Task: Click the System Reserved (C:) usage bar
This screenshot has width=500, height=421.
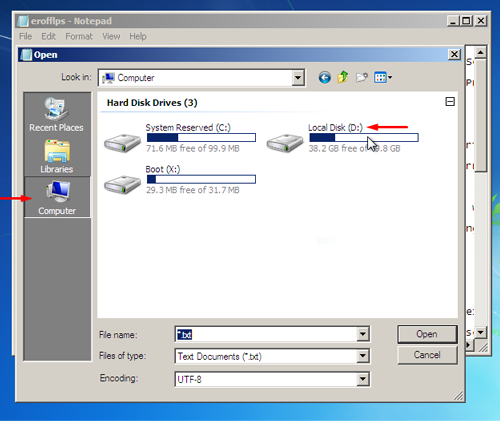Action: coord(201,138)
